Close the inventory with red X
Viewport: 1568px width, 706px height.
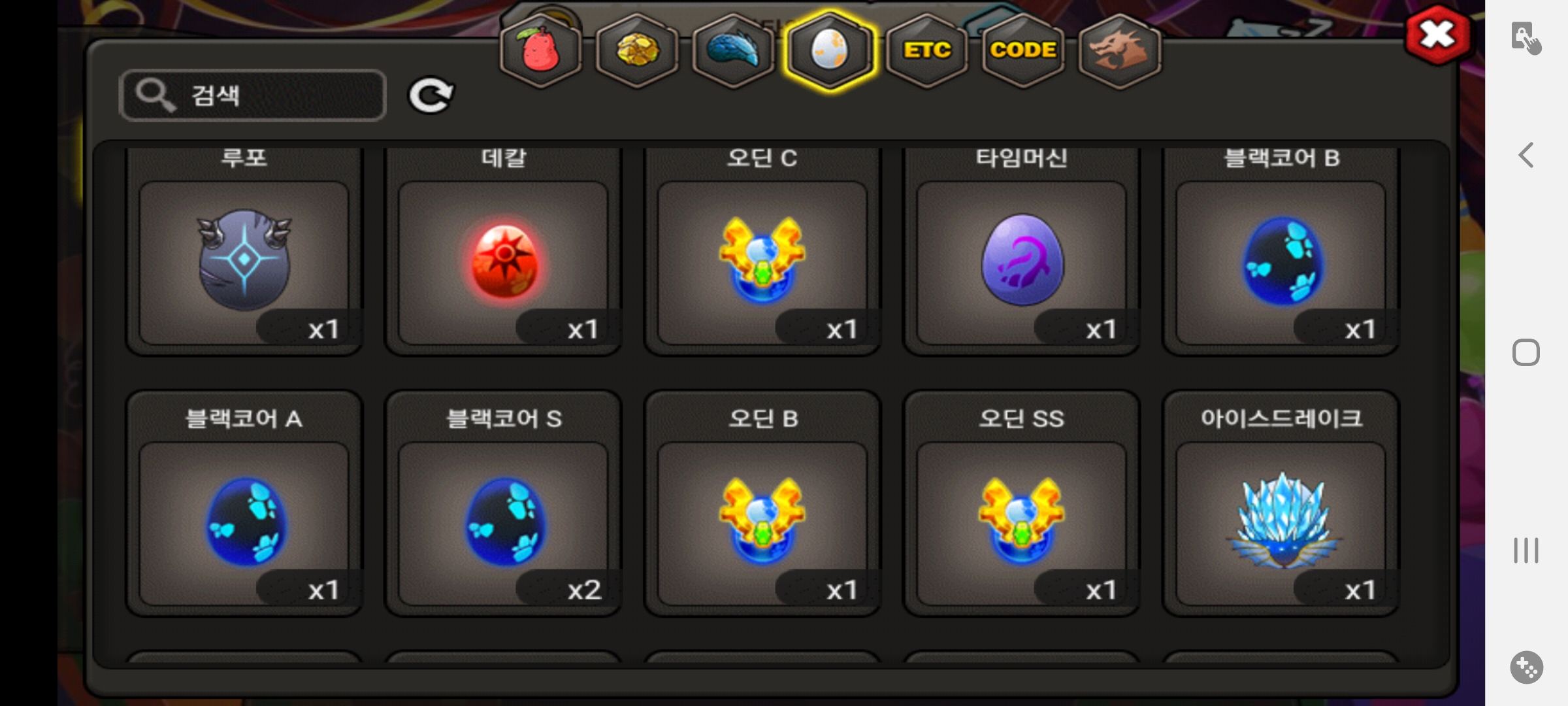coord(1438,35)
